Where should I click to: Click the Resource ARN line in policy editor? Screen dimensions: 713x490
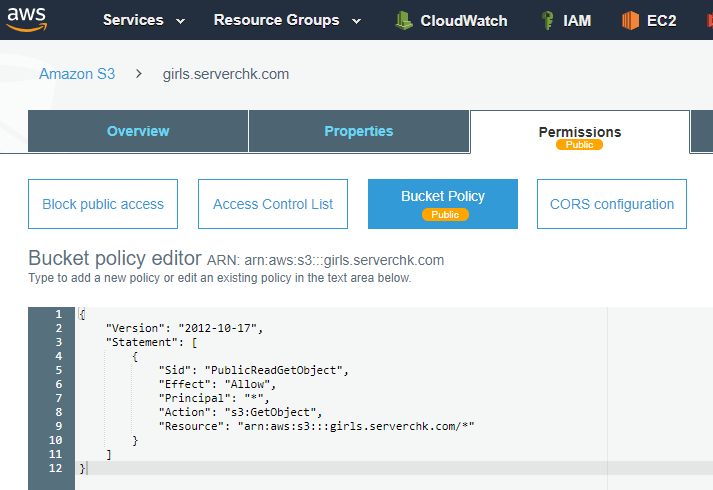316,426
